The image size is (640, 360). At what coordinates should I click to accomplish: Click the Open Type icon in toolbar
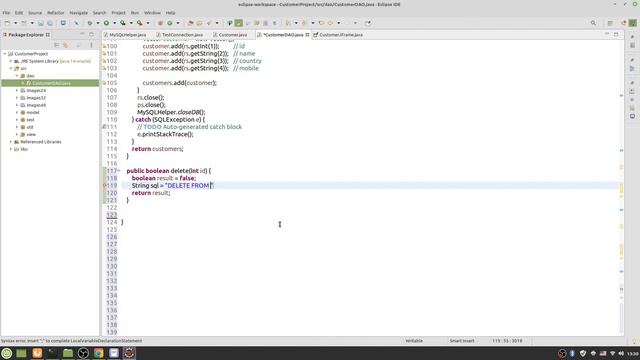190,23
